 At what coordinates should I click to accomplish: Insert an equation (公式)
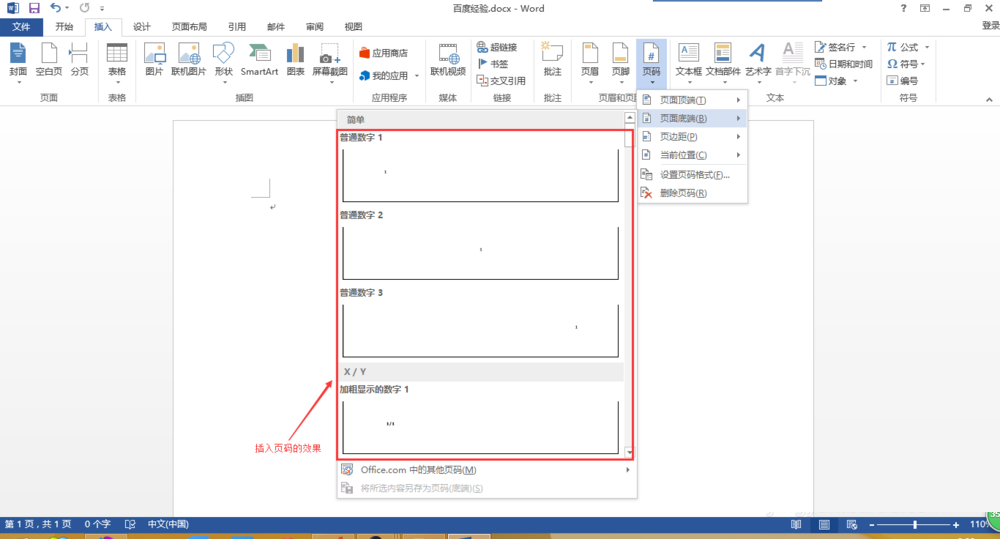click(x=902, y=47)
